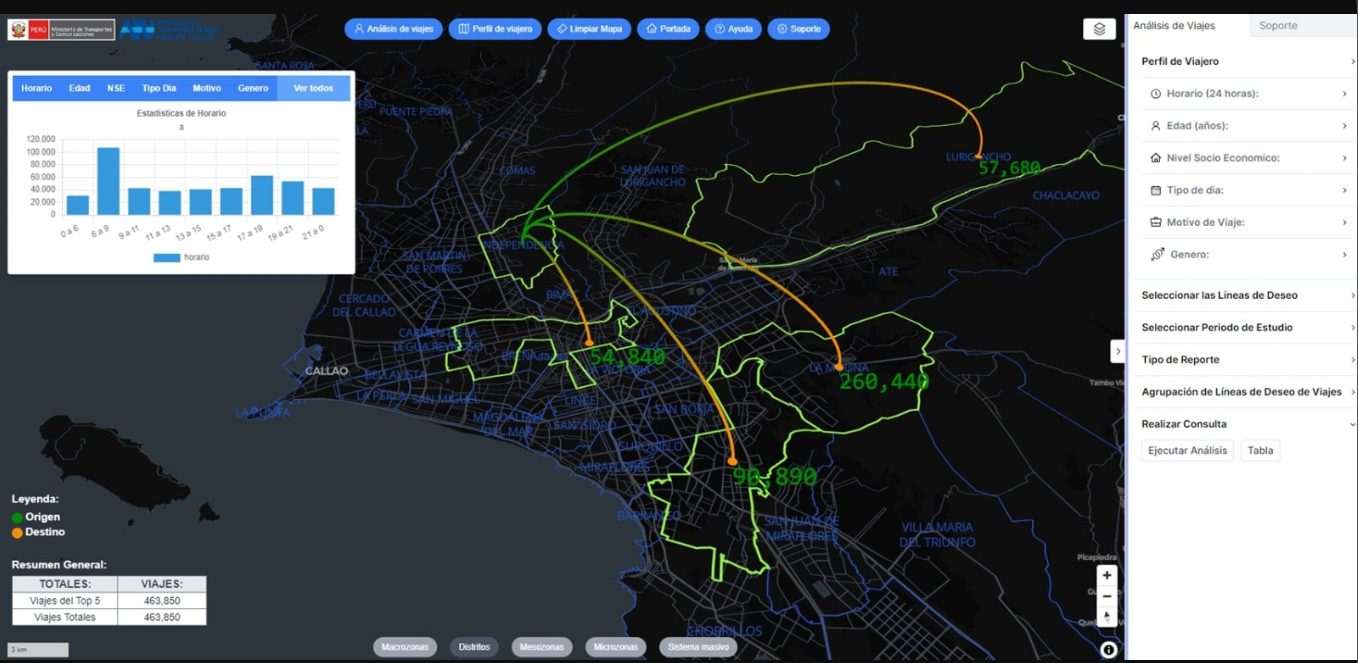Open the Tabla view

tap(1260, 450)
